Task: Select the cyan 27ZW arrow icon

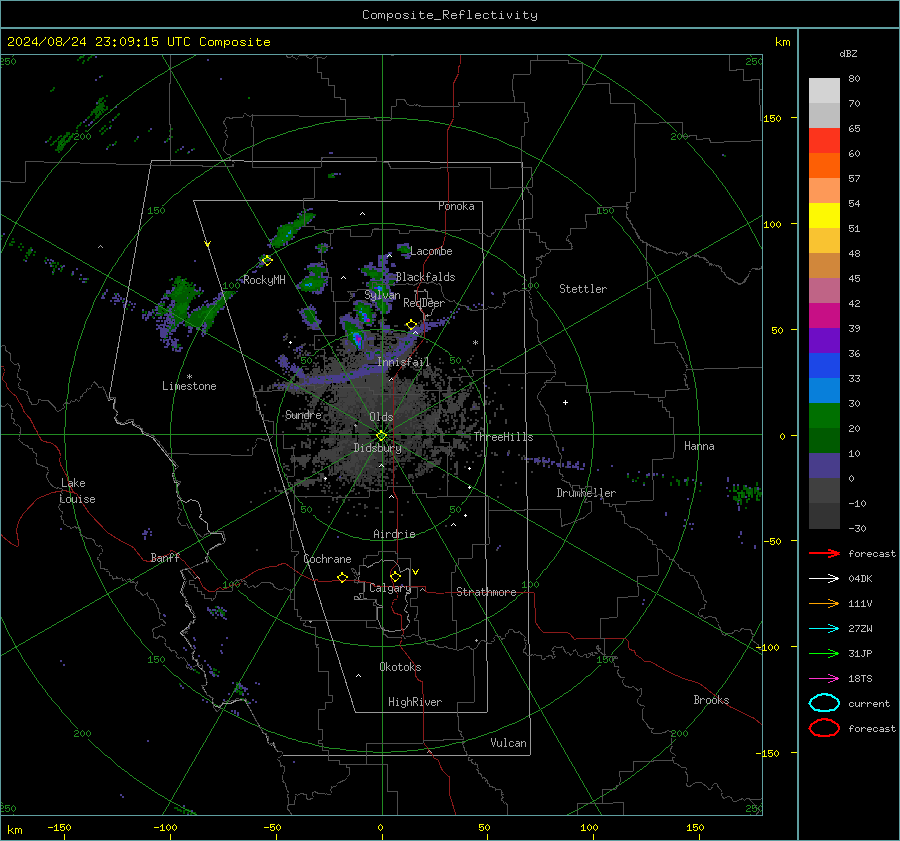Action: [x=824, y=629]
